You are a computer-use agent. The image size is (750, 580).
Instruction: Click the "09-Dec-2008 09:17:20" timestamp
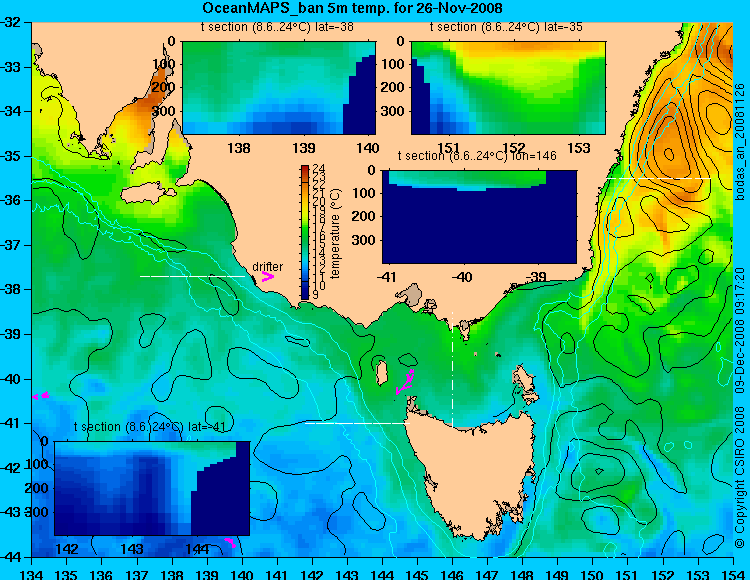click(x=740, y=330)
